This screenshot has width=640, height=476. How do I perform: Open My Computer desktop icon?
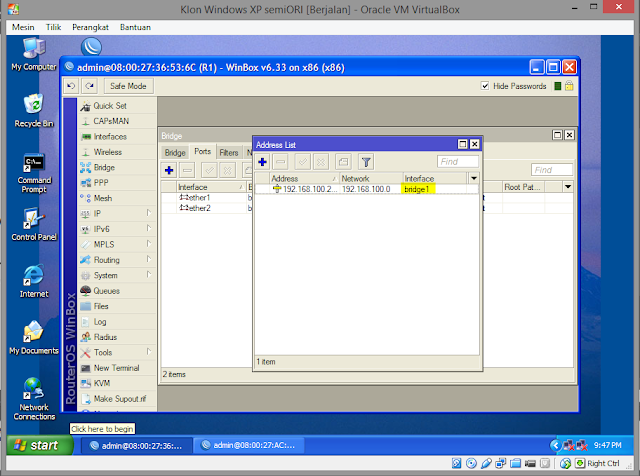click(x=34, y=54)
